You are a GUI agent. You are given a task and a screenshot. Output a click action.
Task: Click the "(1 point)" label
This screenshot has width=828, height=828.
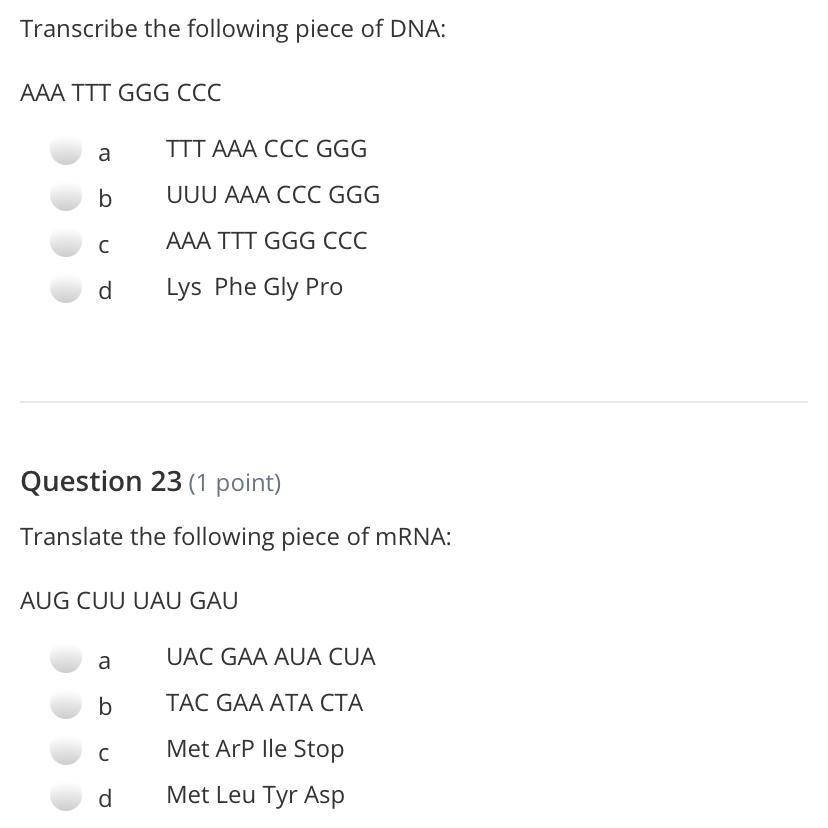pyautogui.click(x=234, y=483)
